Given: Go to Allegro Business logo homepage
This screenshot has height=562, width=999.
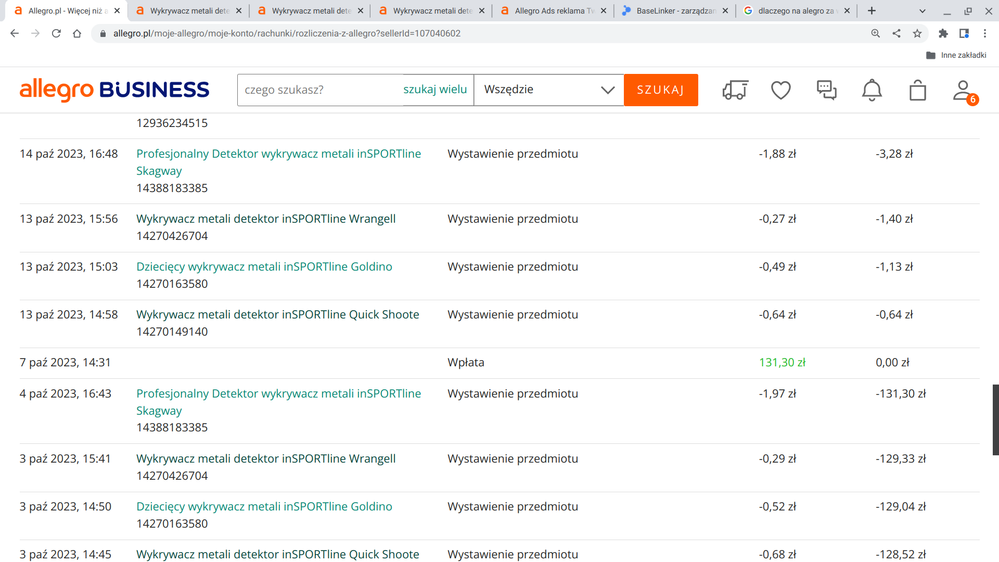Looking at the screenshot, I should pos(114,90).
